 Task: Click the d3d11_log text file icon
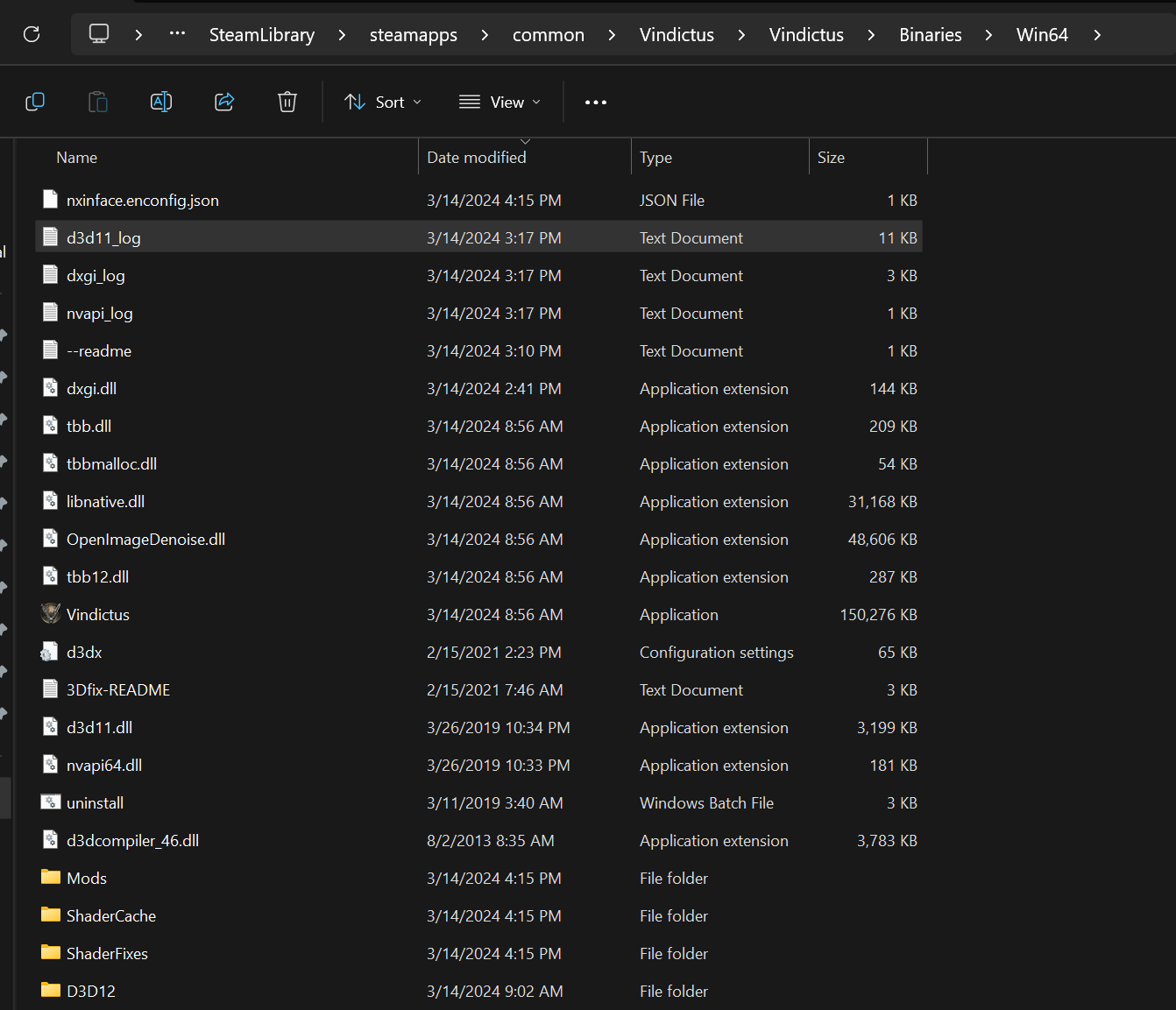[51, 237]
